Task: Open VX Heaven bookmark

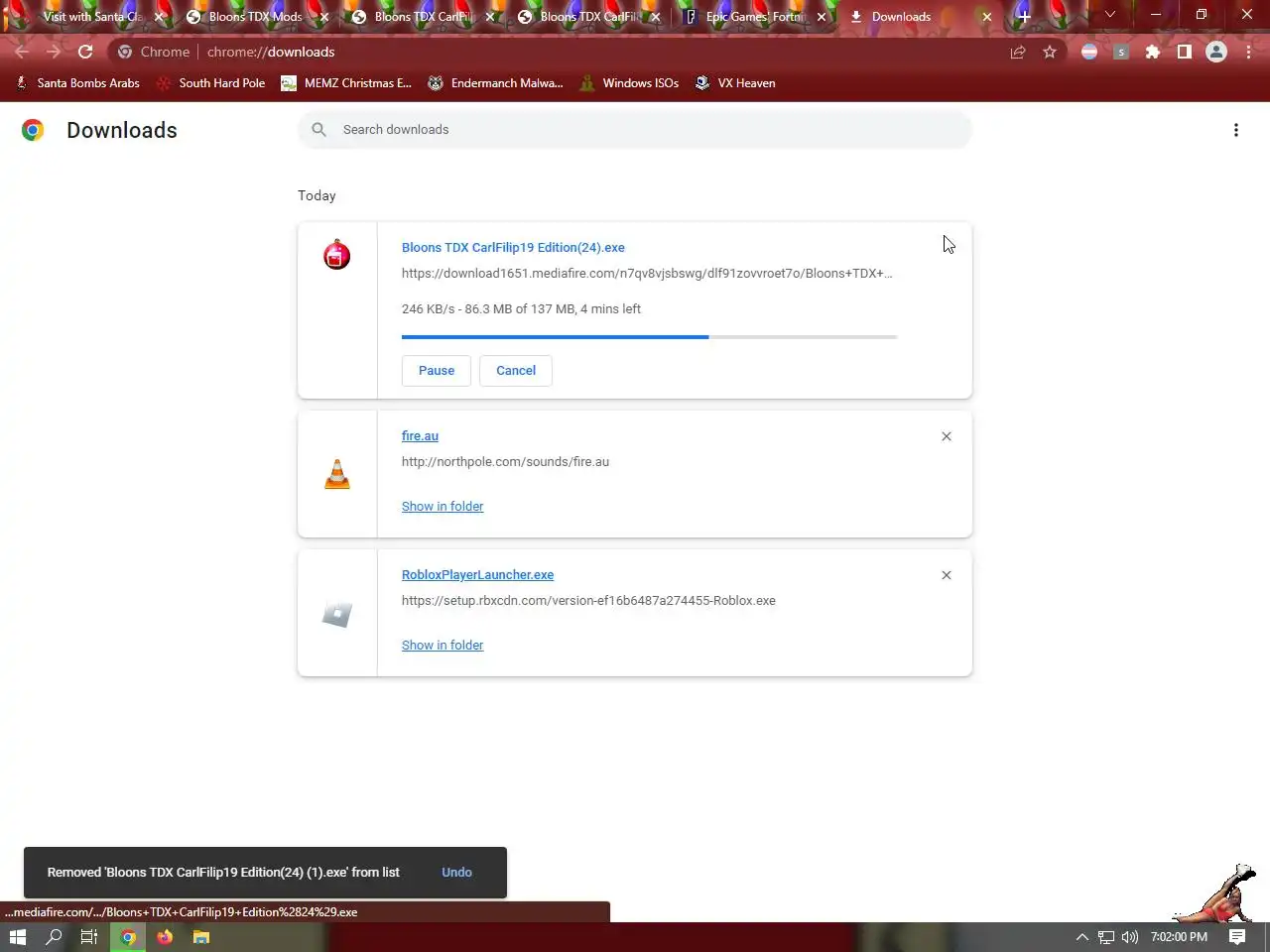Action: [x=735, y=83]
